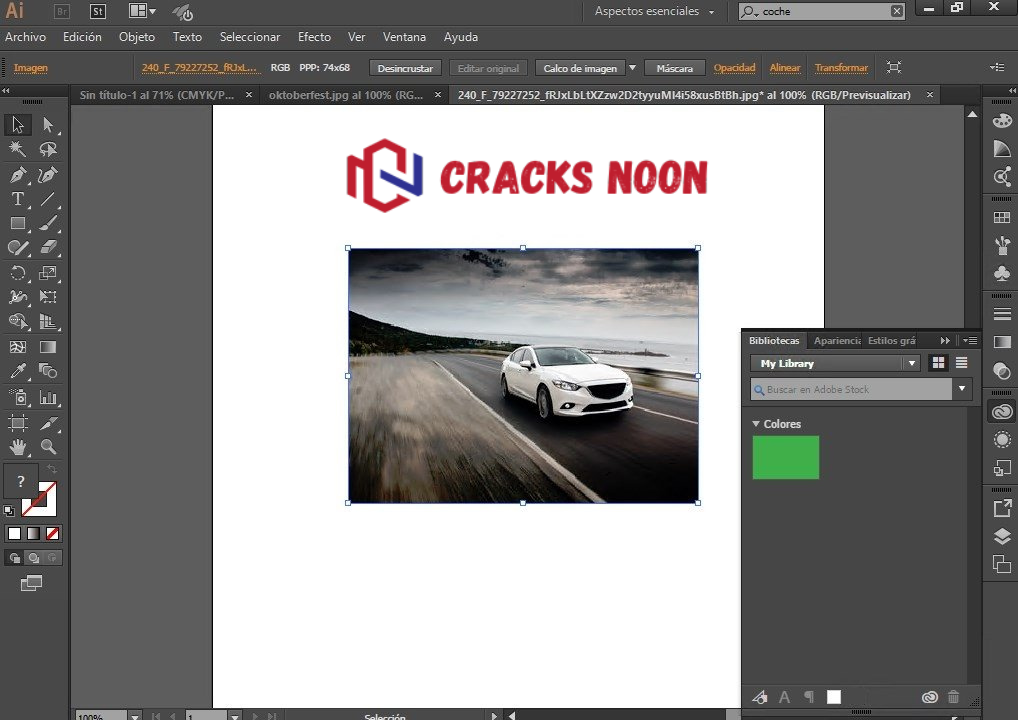Open the Opacidad link
Viewport: 1018px width, 720px height.
734,68
